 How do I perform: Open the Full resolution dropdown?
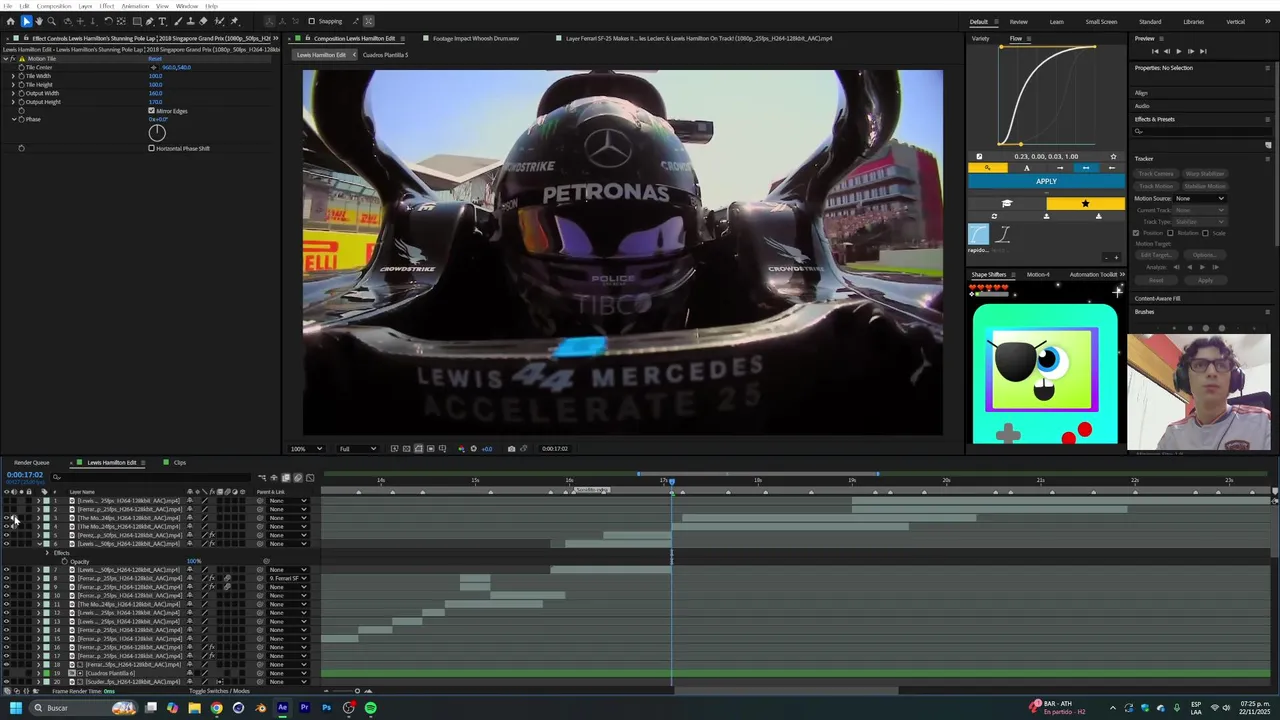357,448
